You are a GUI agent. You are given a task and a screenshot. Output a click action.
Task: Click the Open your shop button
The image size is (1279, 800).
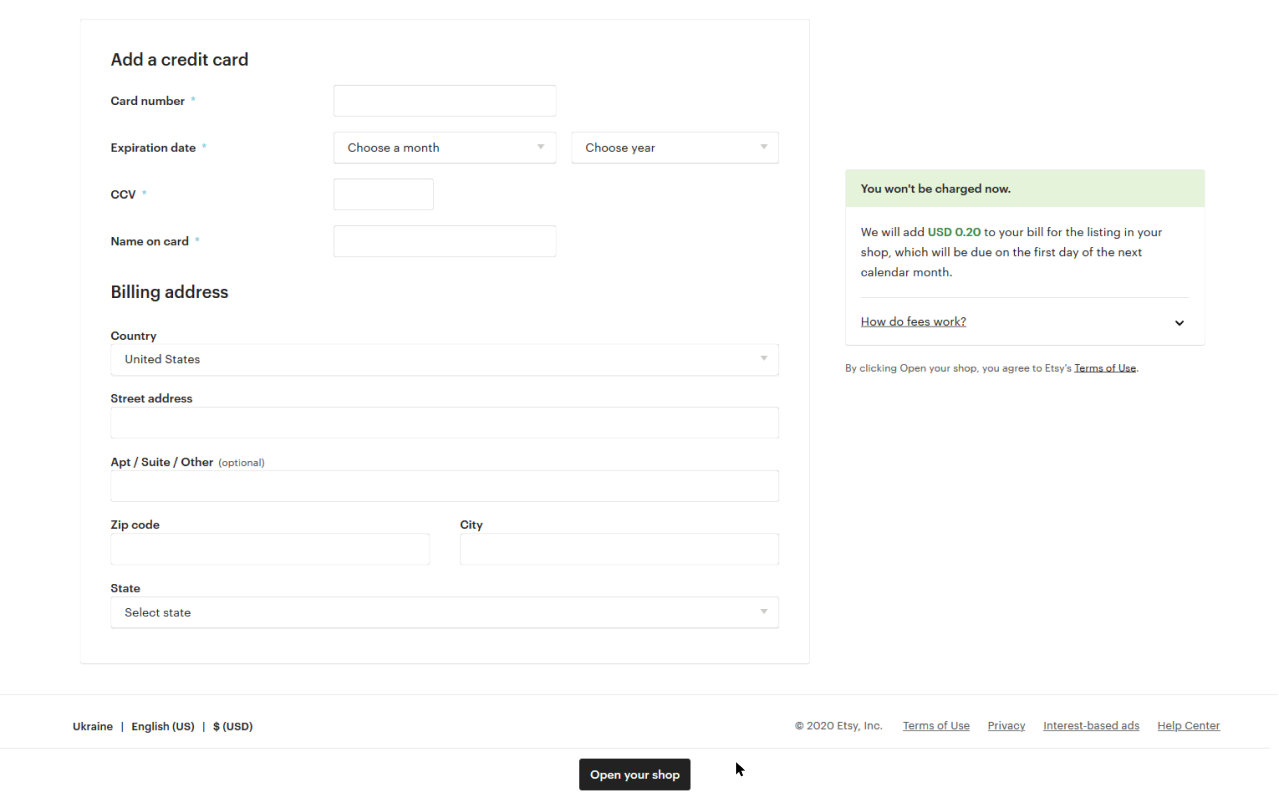[x=635, y=775]
